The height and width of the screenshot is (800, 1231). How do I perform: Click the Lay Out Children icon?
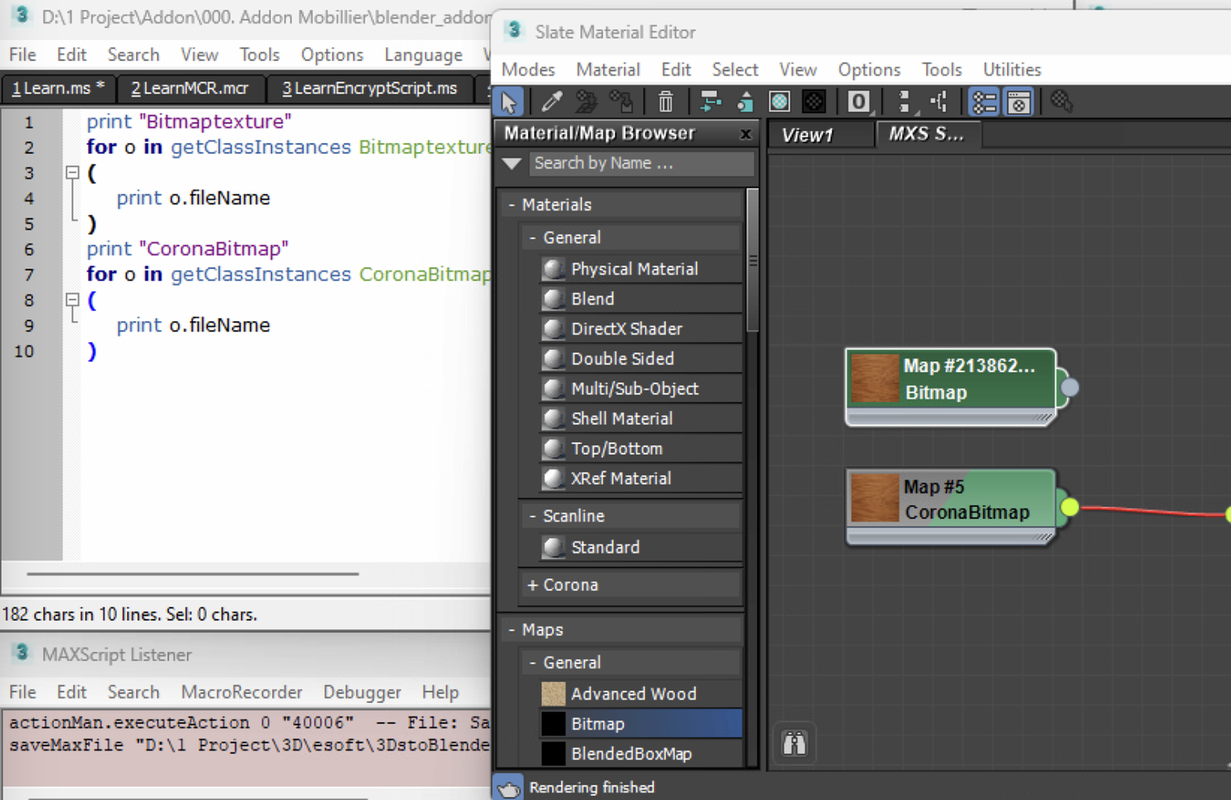tap(938, 101)
